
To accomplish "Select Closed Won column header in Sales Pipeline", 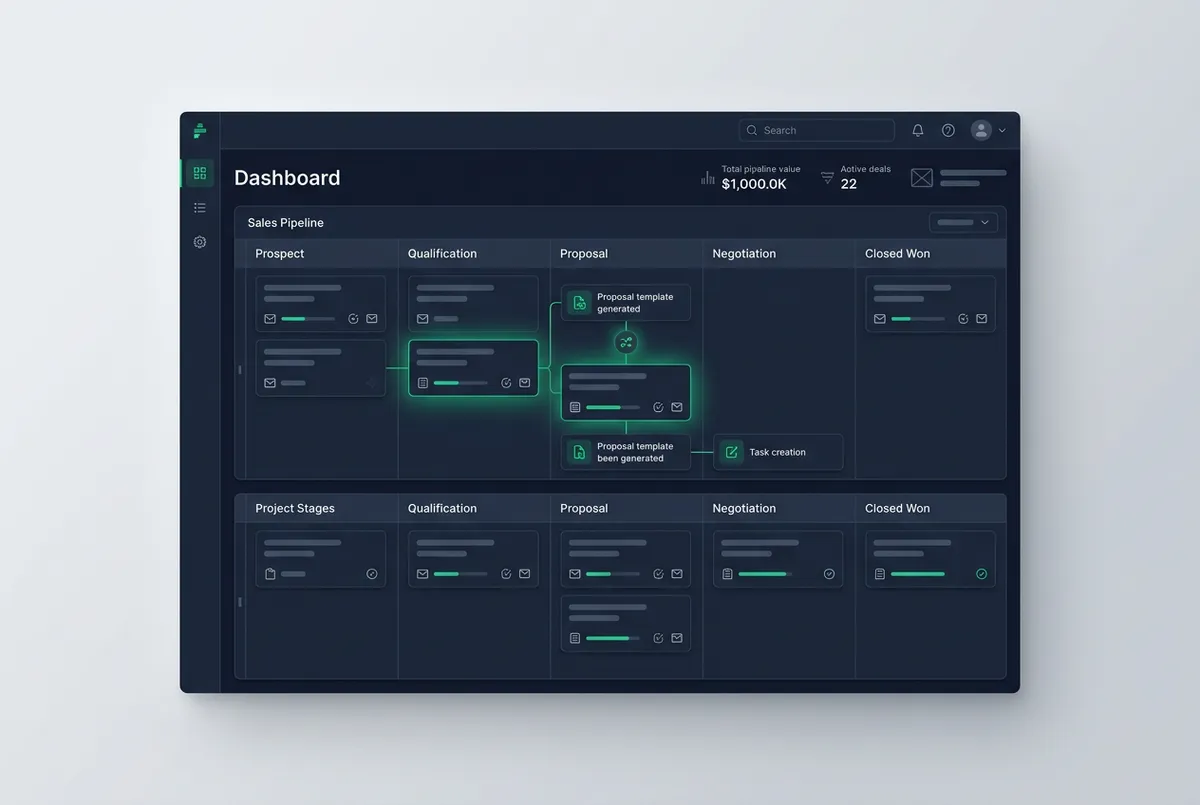I will pyautogui.click(x=897, y=253).
